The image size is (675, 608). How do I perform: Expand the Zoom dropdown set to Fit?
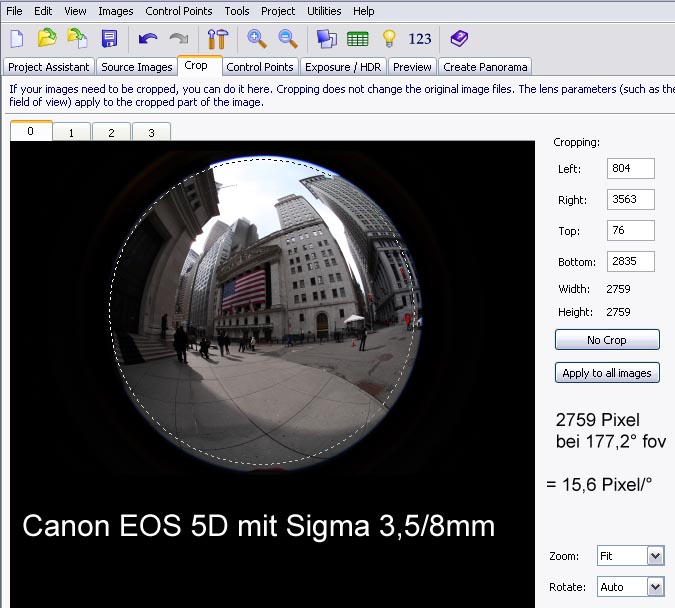(655, 555)
